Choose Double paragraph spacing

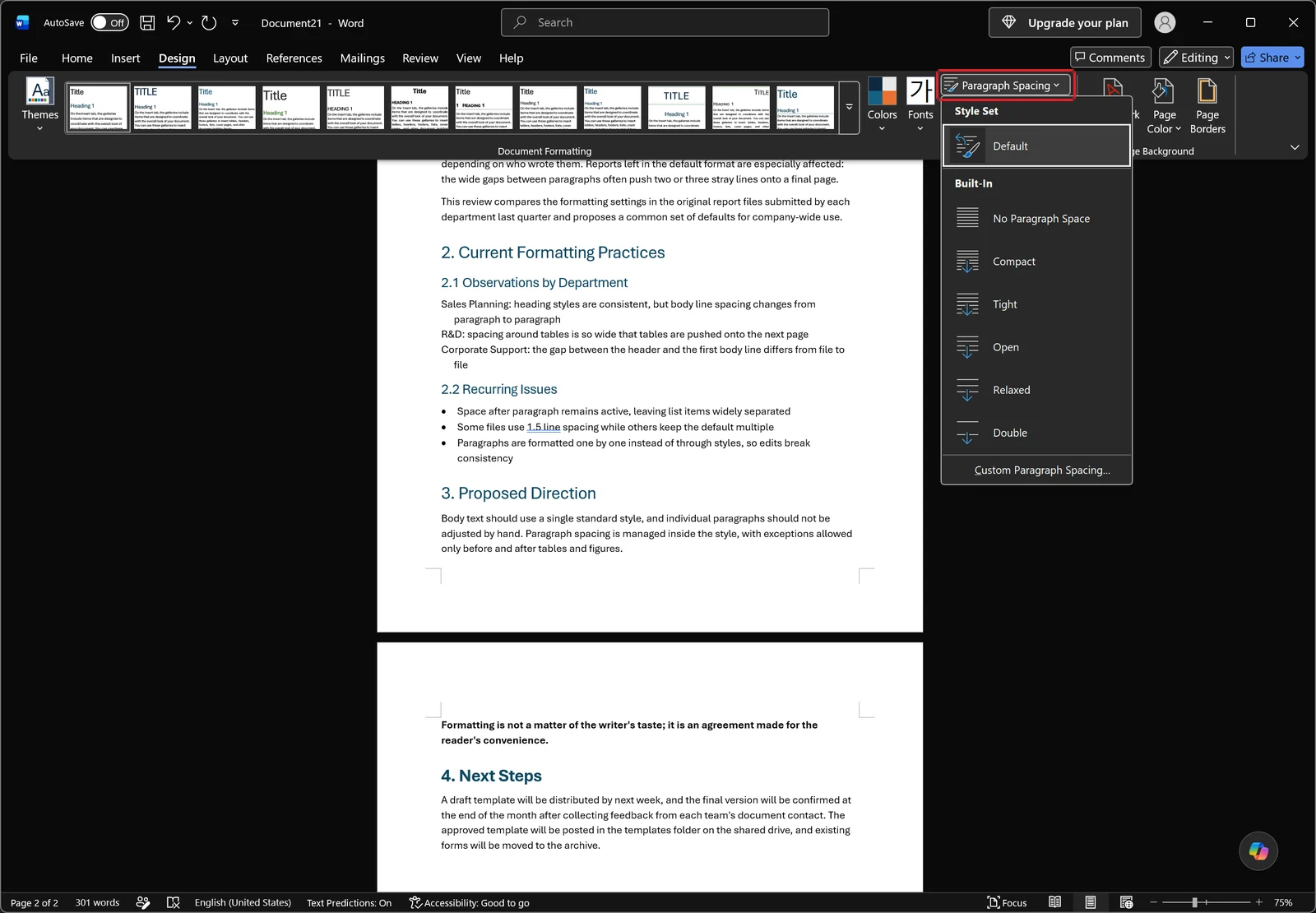click(x=1036, y=433)
